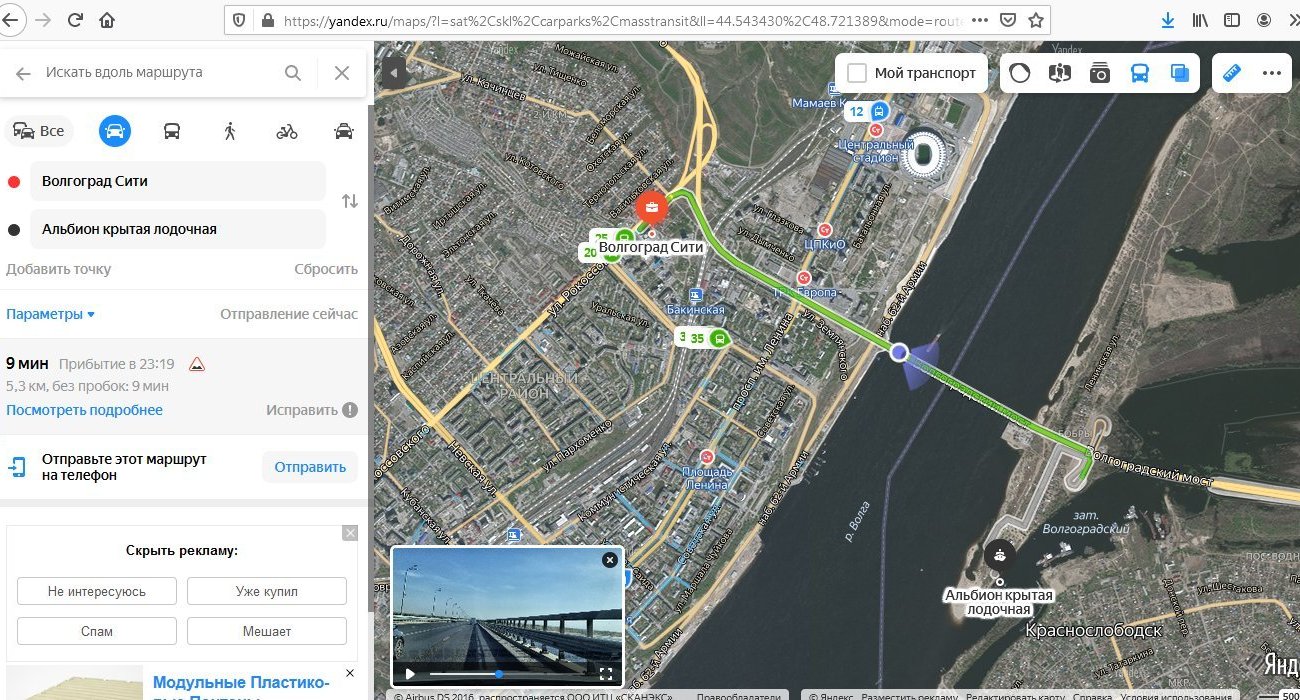
Task: Switch to the walking route mode
Action: tap(230, 131)
